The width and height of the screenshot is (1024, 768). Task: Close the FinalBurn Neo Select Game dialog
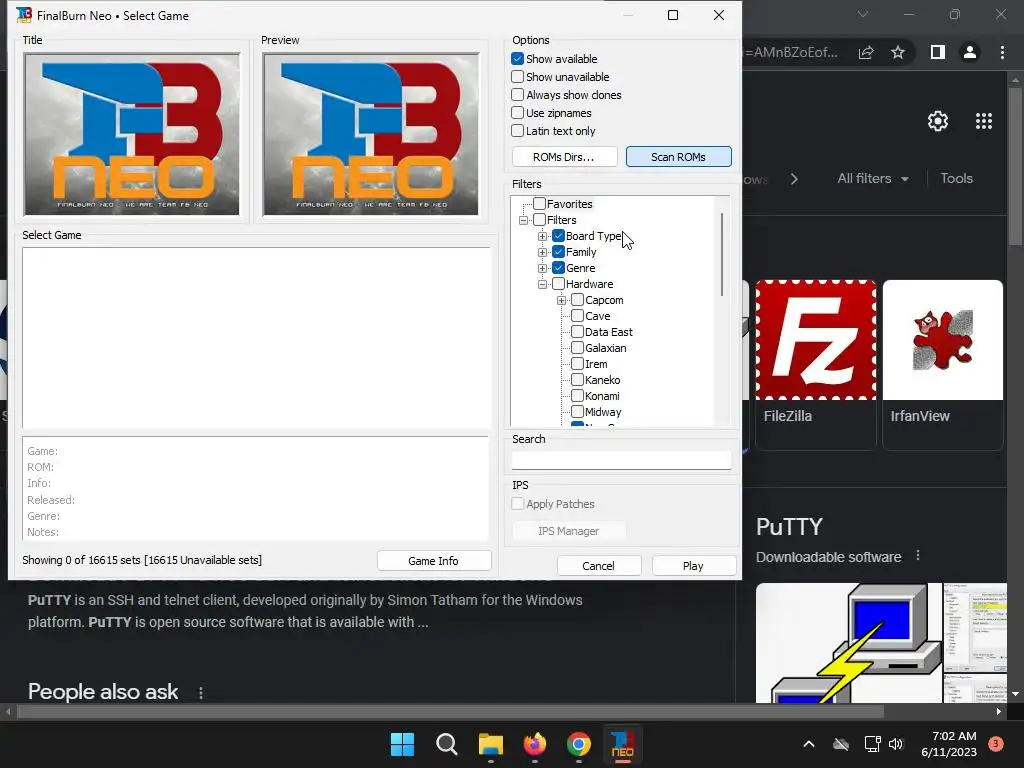pyautogui.click(x=718, y=15)
